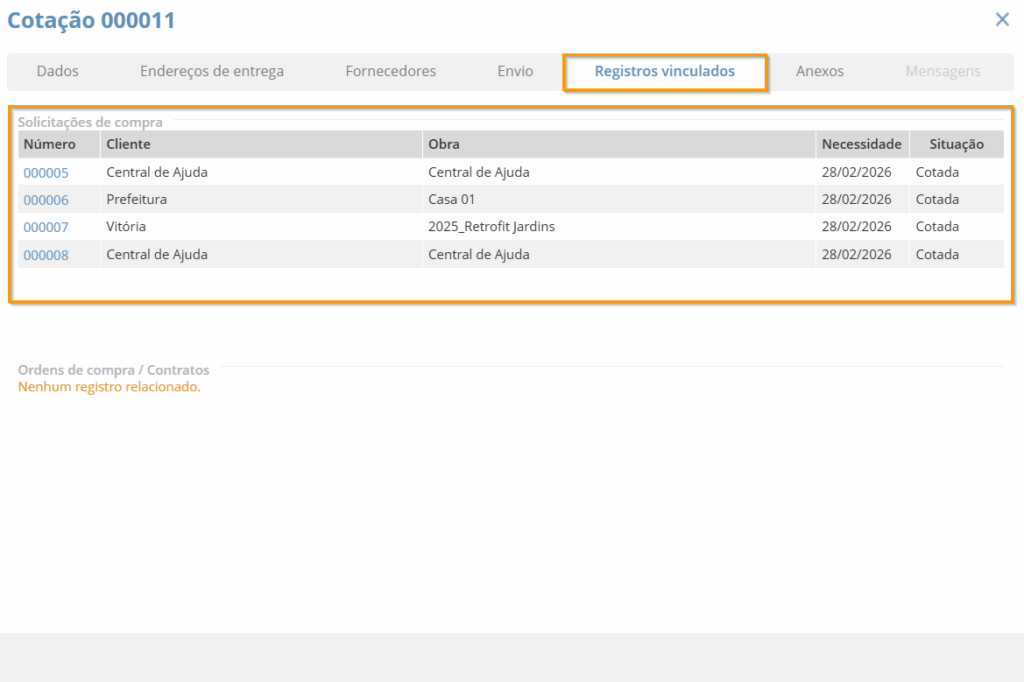Screen dimensions: 1024x682
Task: Click the Necessidade column header
Action: point(861,145)
